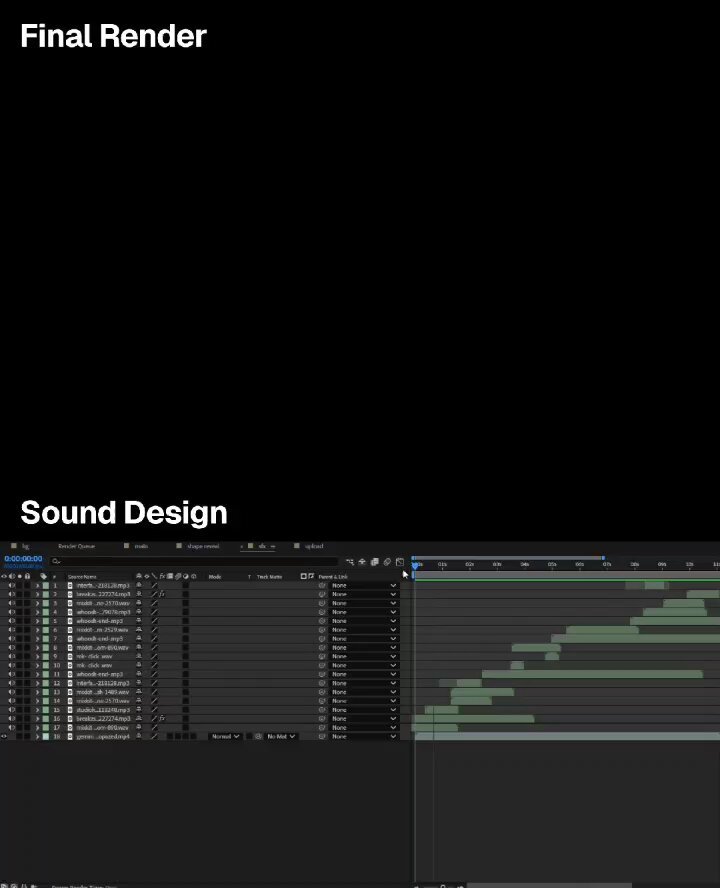Toggle the shy switch on layer 12
The height and width of the screenshot is (888, 720).
pyautogui.click(x=139, y=683)
